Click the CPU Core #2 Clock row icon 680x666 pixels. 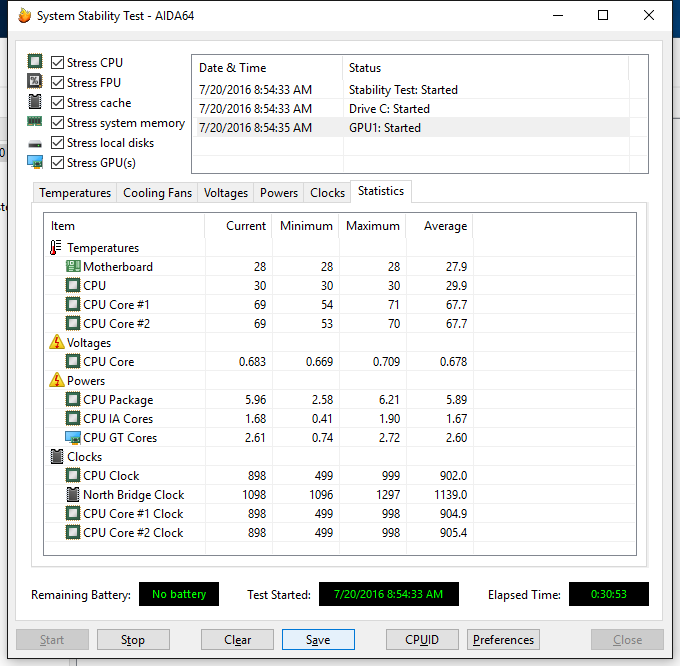coord(73,532)
